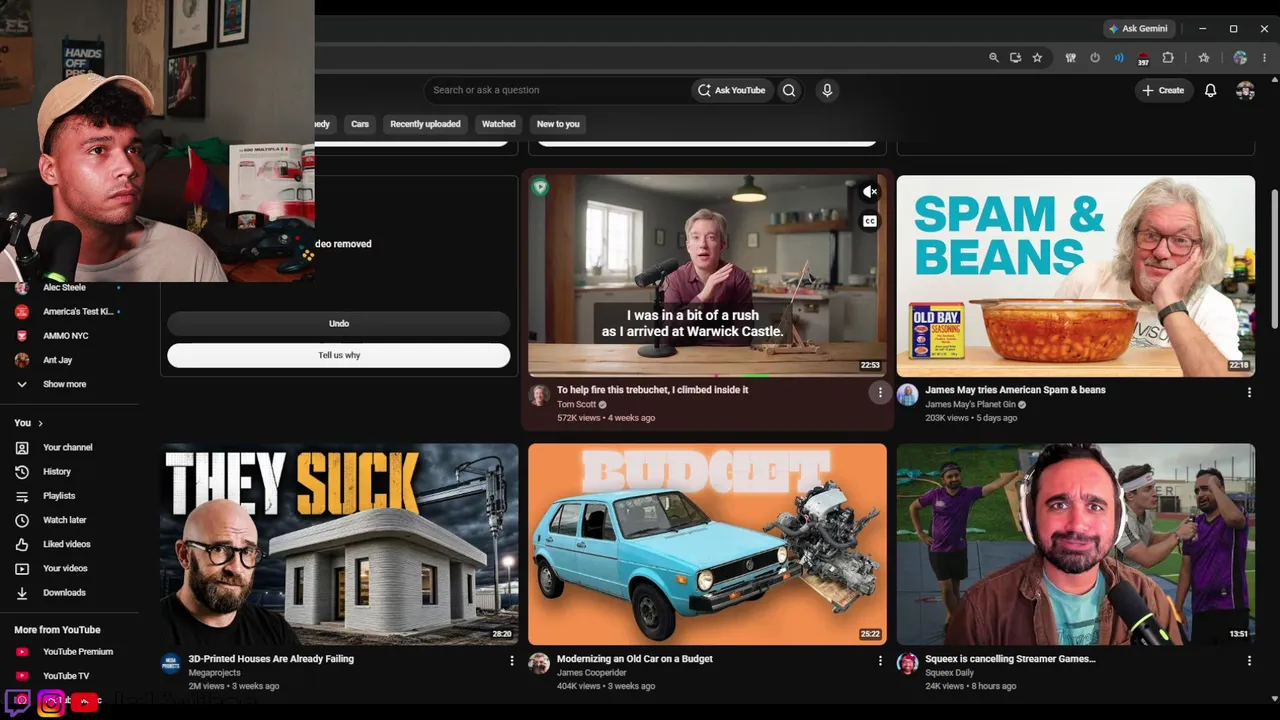
Task: Open the Squeex Daily channel name link
Action: pos(950,673)
